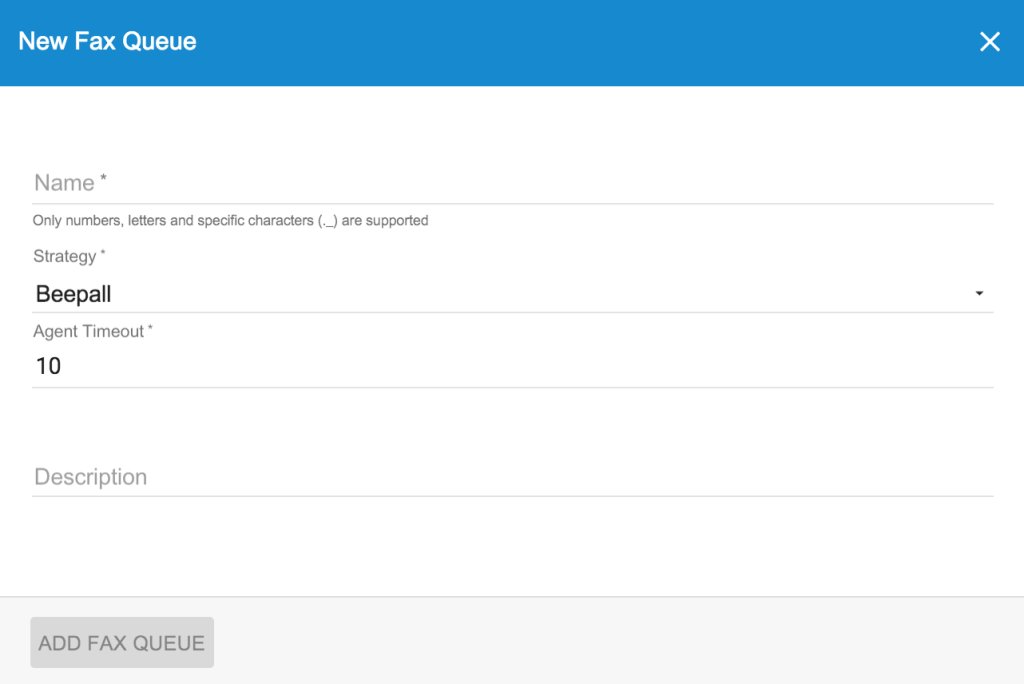The width and height of the screenshot is (1024, 684).
Task: Focus the Name input field
Action: [513, 183]
